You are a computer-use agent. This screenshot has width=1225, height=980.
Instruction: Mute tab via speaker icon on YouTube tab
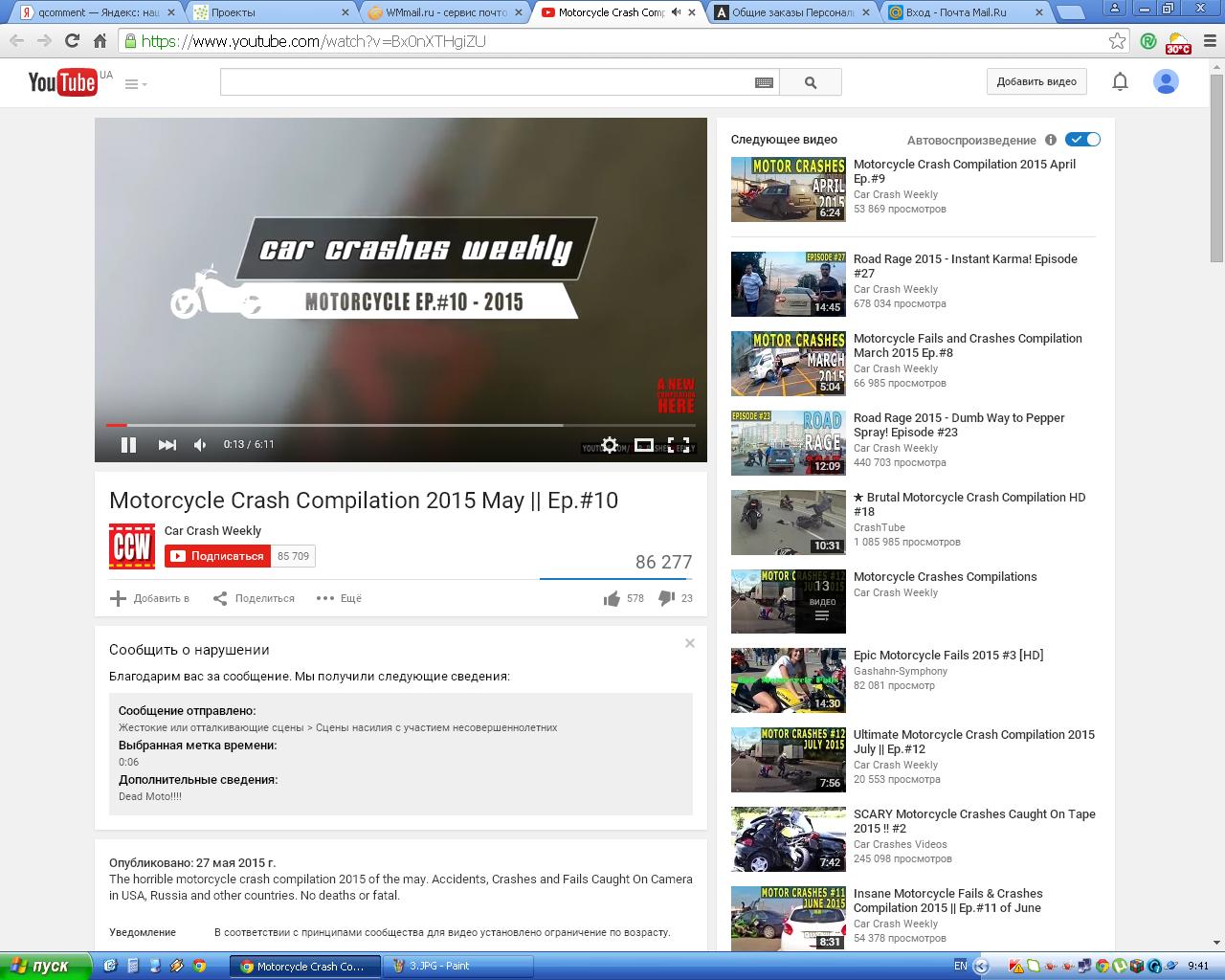pyautogui.click(x=676, y=12)
